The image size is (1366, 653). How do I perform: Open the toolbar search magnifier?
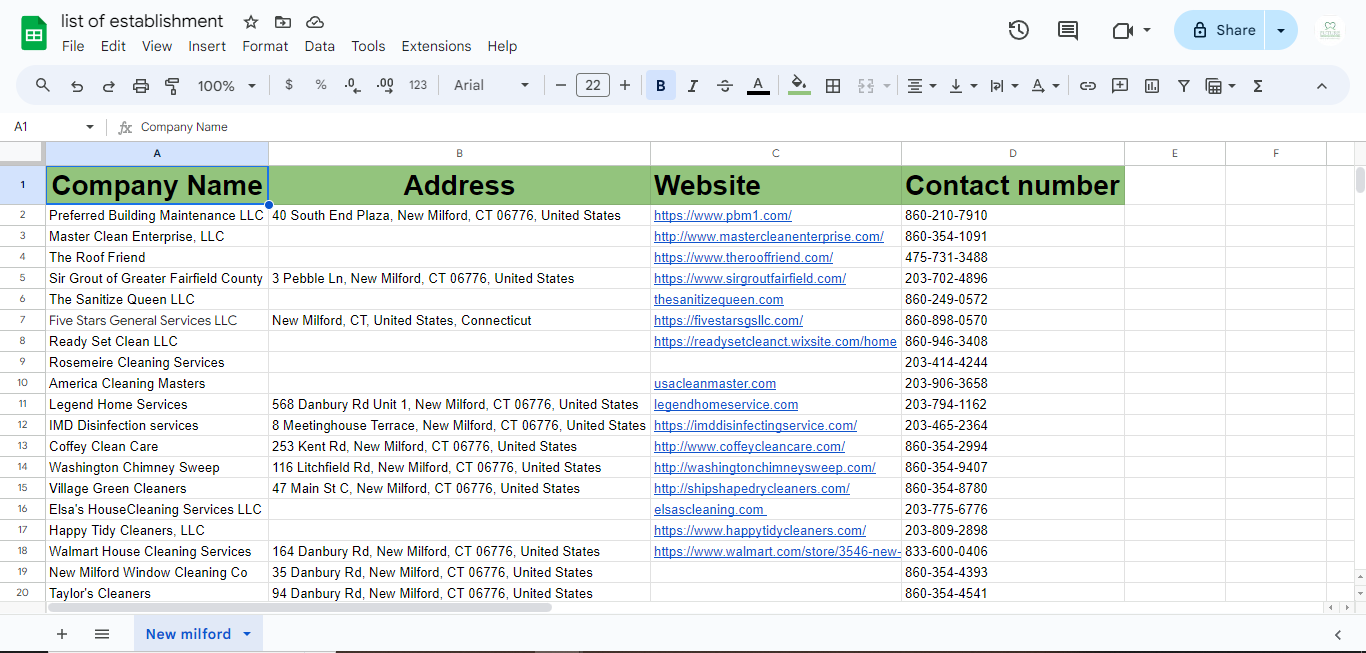pos(43,86)
